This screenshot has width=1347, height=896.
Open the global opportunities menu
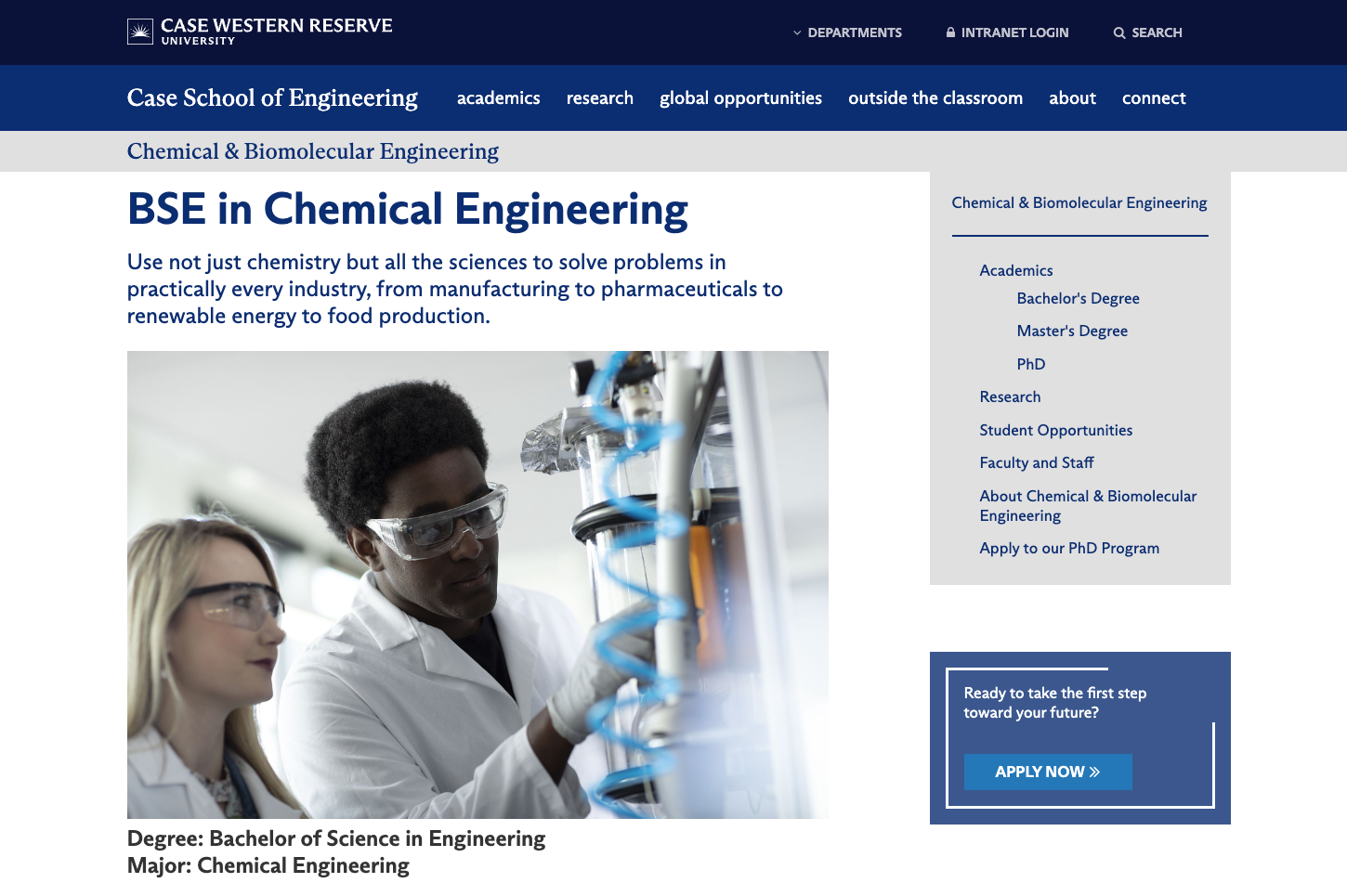(x=740, y=97)
